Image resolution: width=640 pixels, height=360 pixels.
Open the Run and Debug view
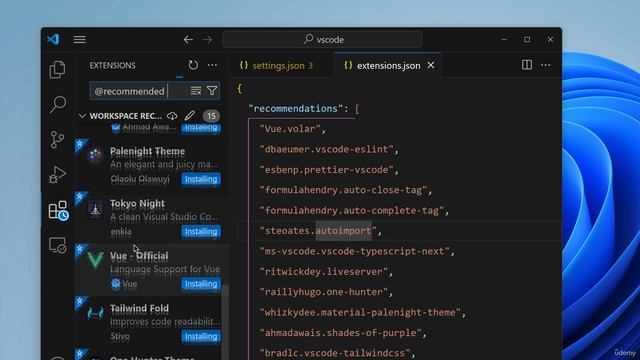(x=57, y=175)
